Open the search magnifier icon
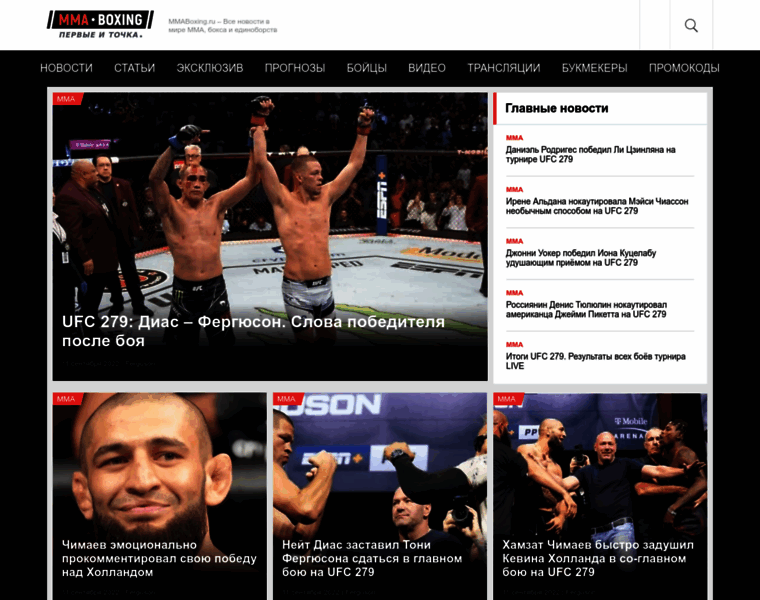760x600 pixels. 691,25
